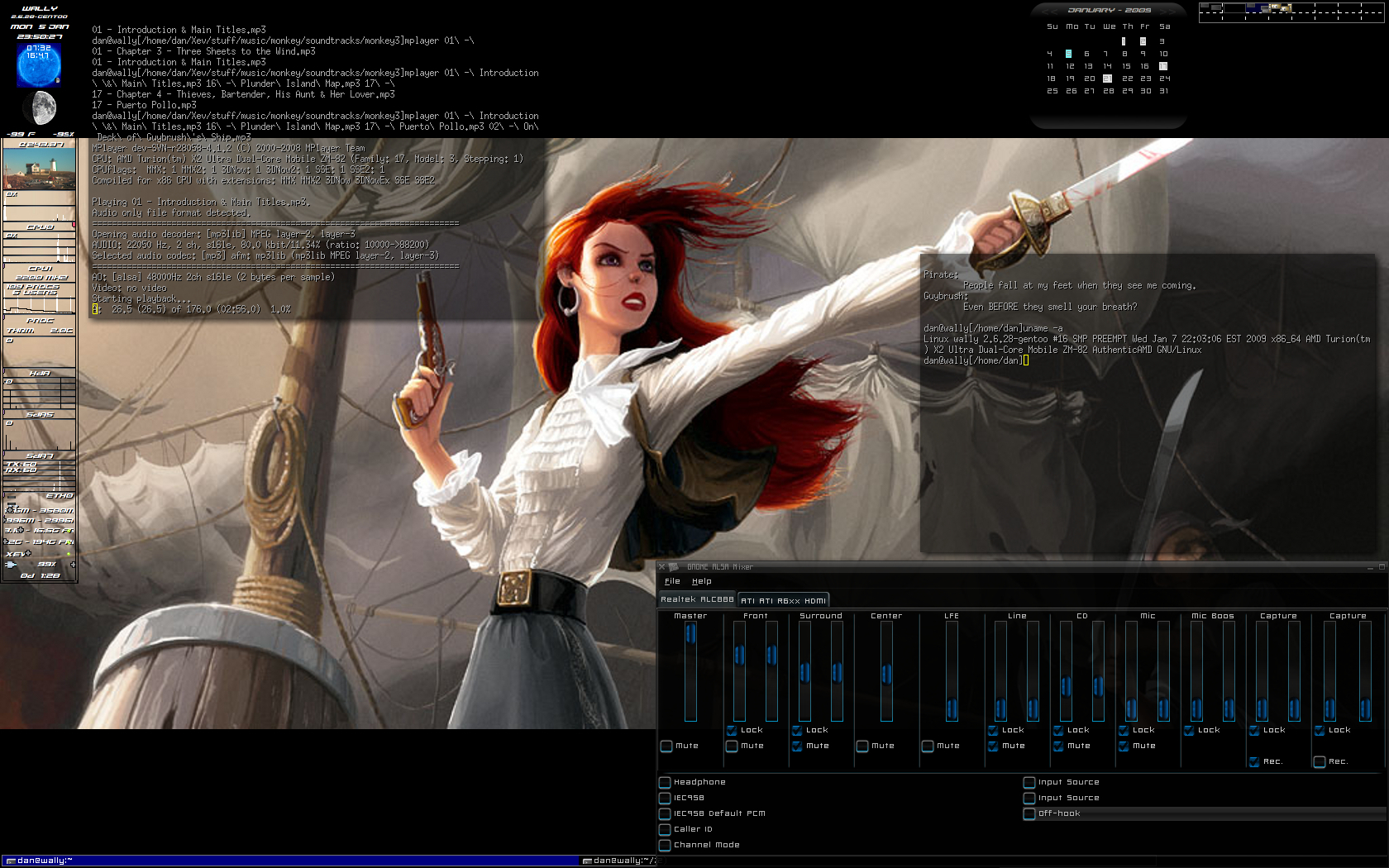Uncheck Lock under the Line channel

(993, 730)
